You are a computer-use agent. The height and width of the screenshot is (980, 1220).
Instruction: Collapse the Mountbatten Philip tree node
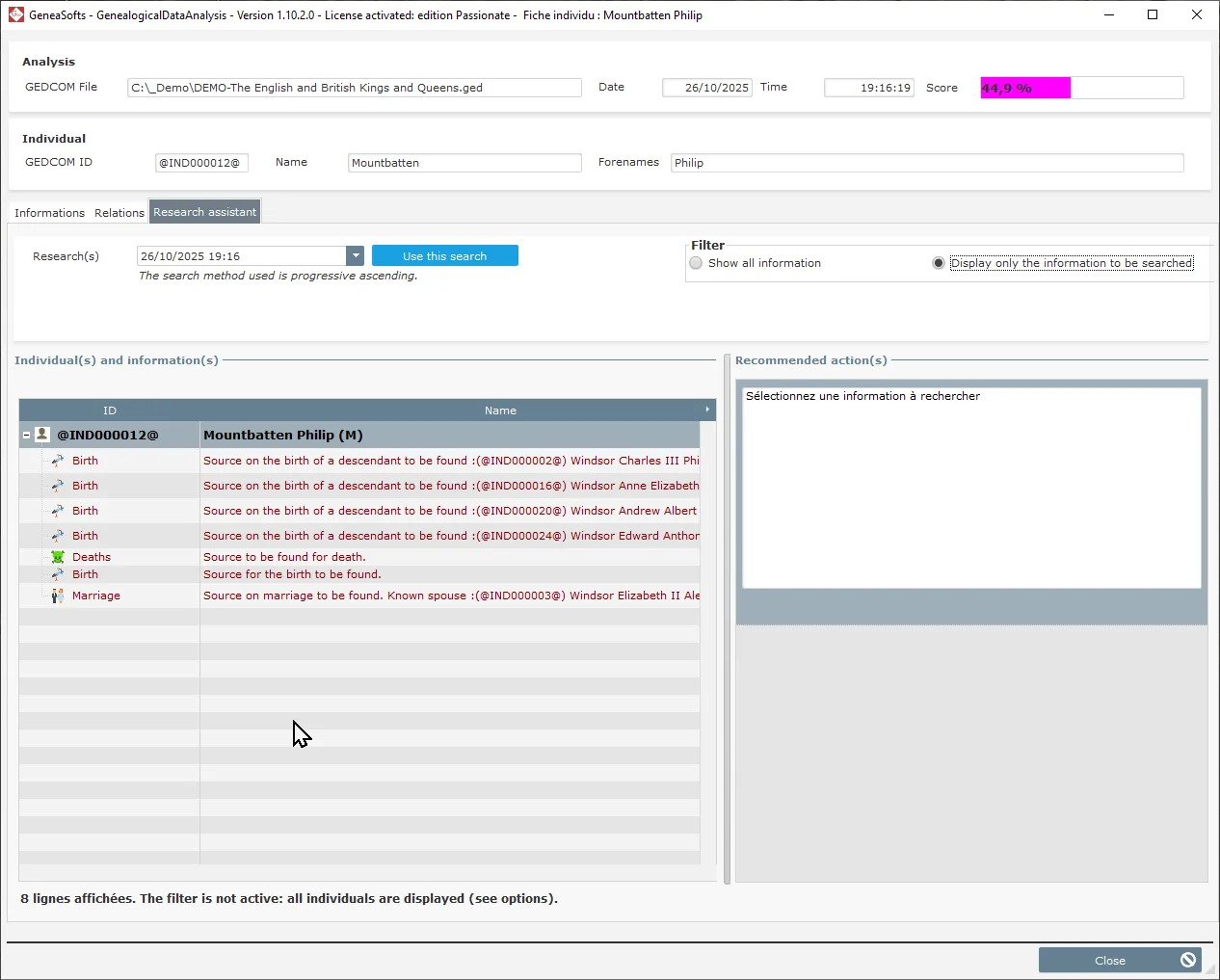pos(26,435)
